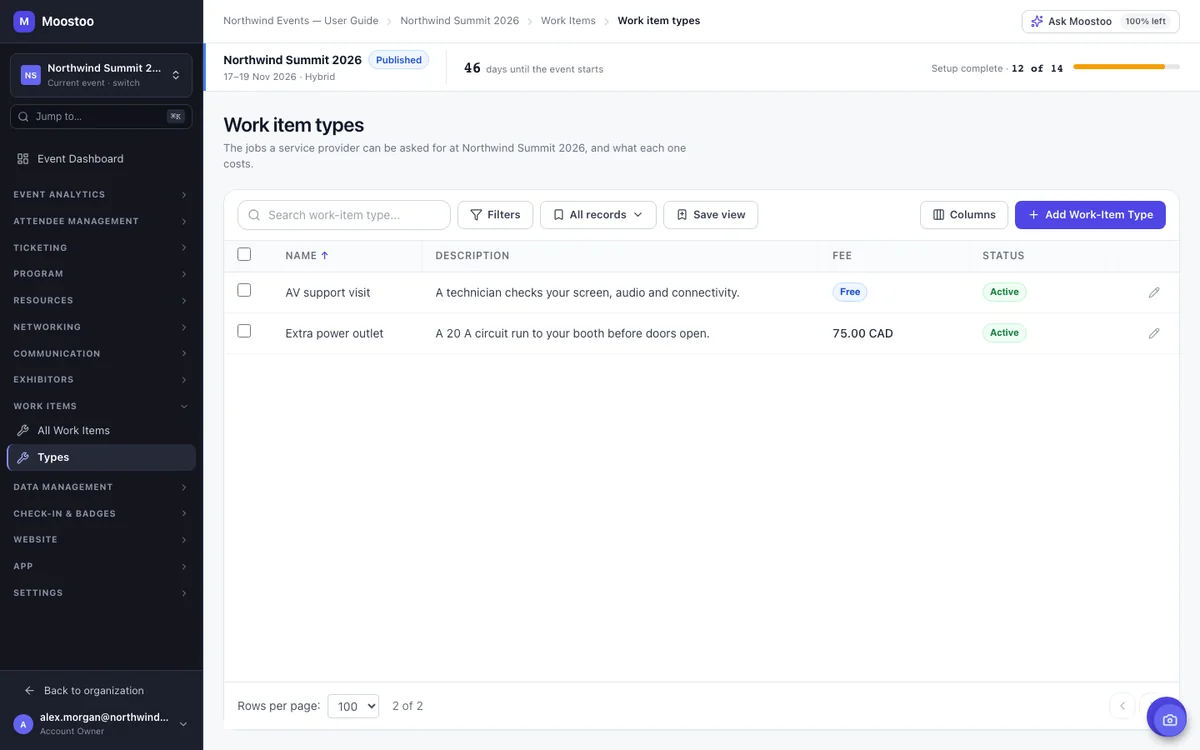Viewport: 1200px width, 750px height.
Task: Expand the Resources section
Action: click(x=101, y=301)
